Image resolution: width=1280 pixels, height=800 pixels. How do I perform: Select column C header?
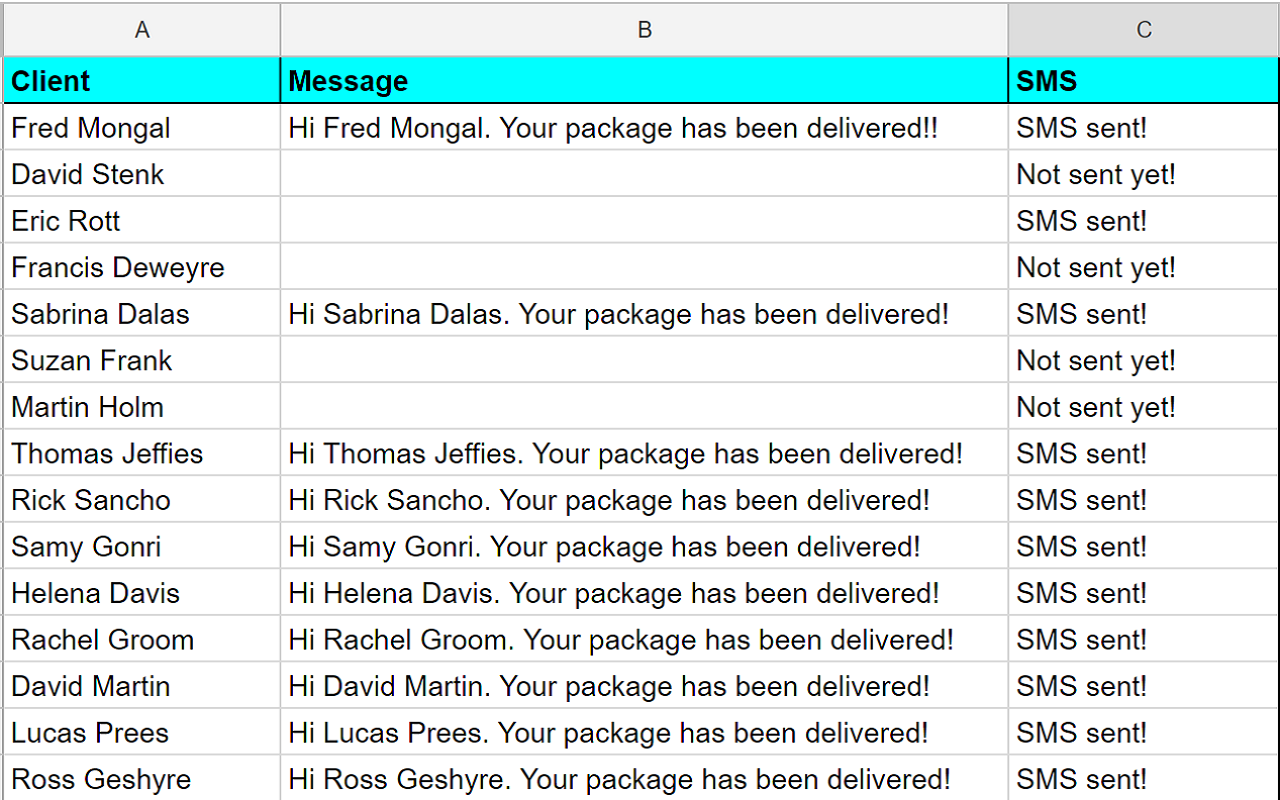[x=1143, y=30]
